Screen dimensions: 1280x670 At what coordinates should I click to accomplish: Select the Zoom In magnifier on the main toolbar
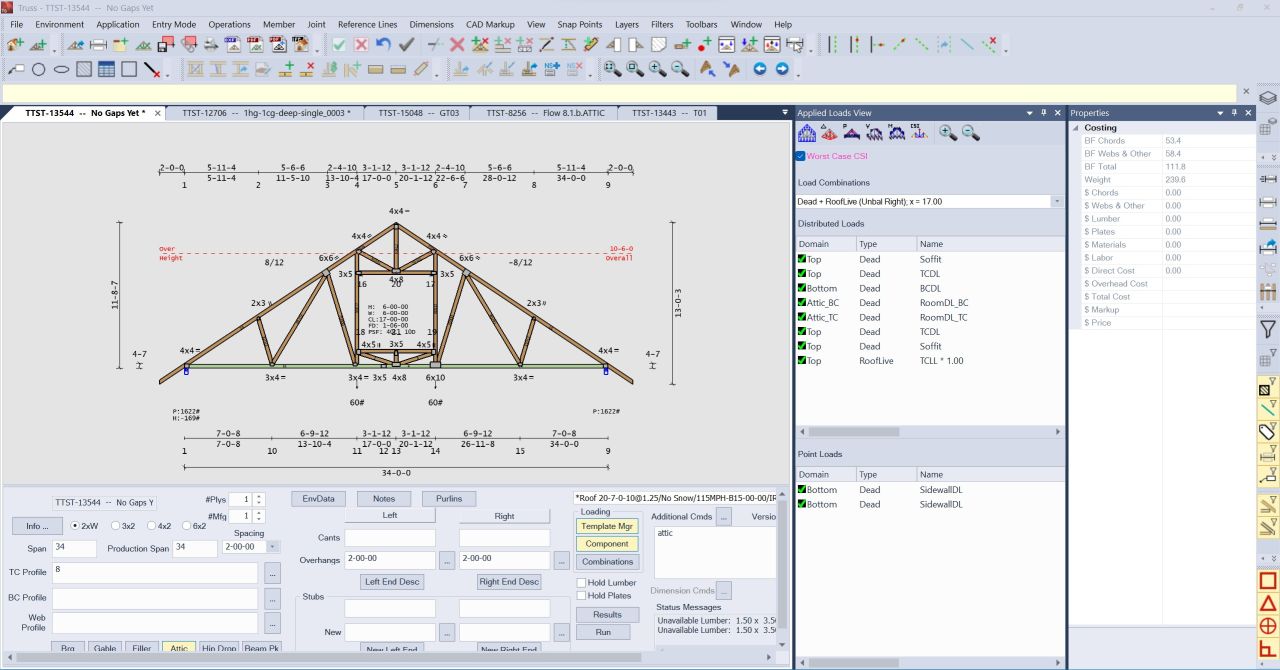pos(654,68)
